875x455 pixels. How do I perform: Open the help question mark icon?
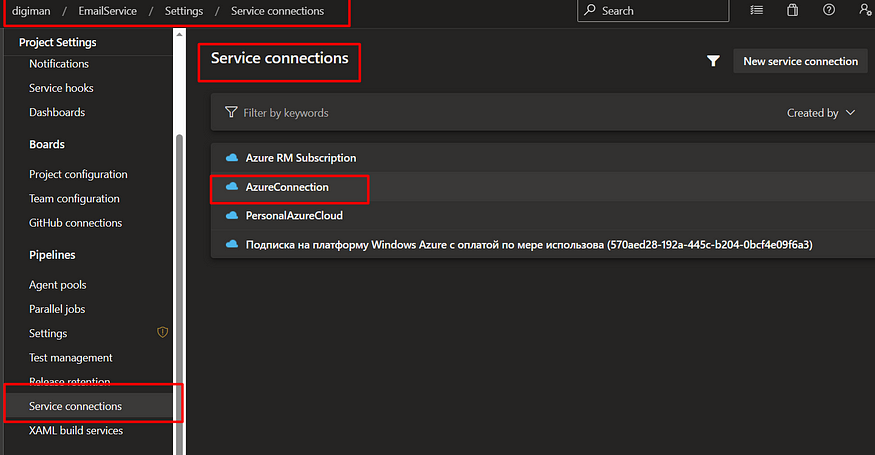tap(829, 10)
